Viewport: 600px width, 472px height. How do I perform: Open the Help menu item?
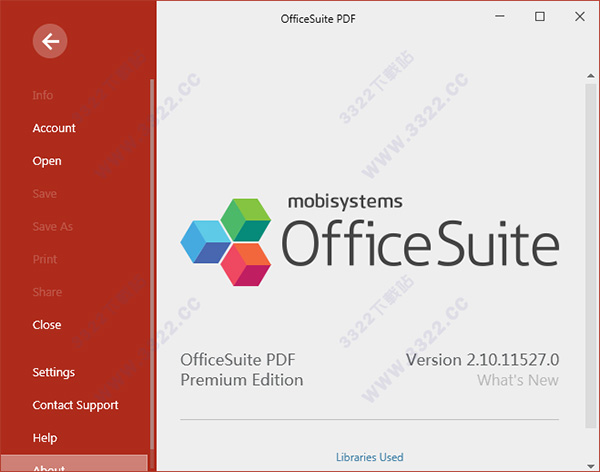click(45, 438)
